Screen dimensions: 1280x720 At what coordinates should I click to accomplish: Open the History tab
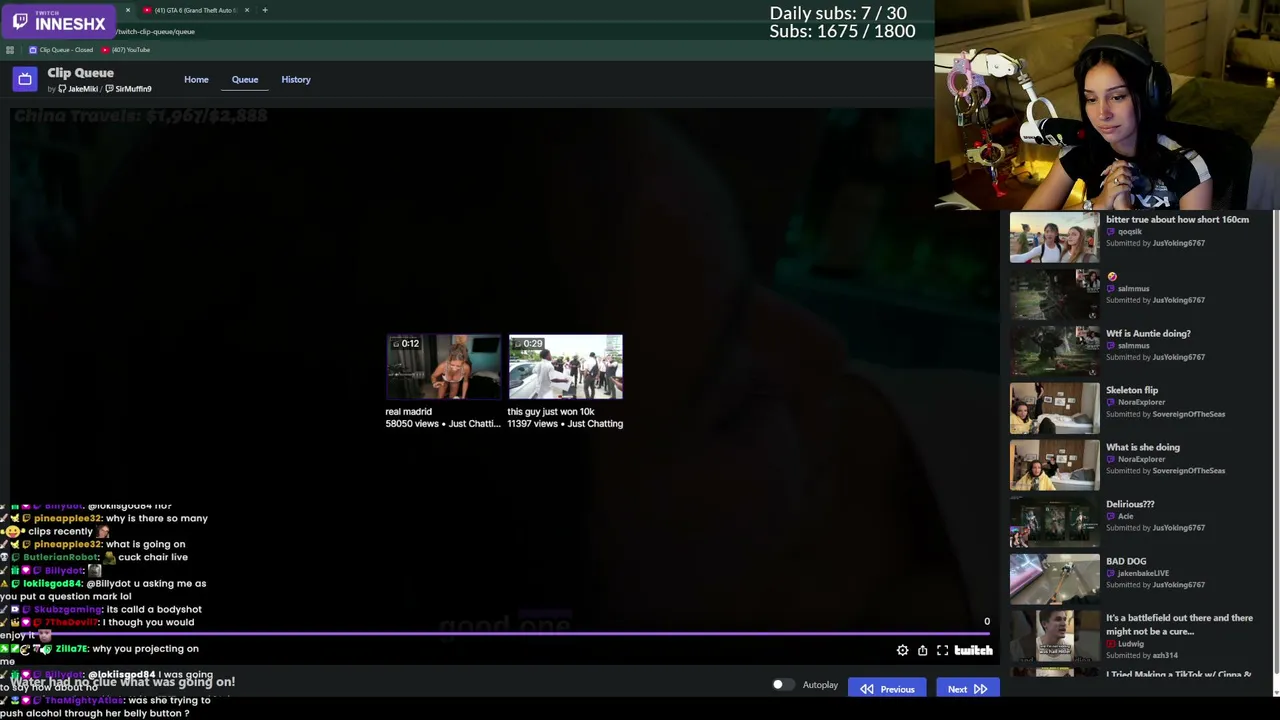click(296, 79)
